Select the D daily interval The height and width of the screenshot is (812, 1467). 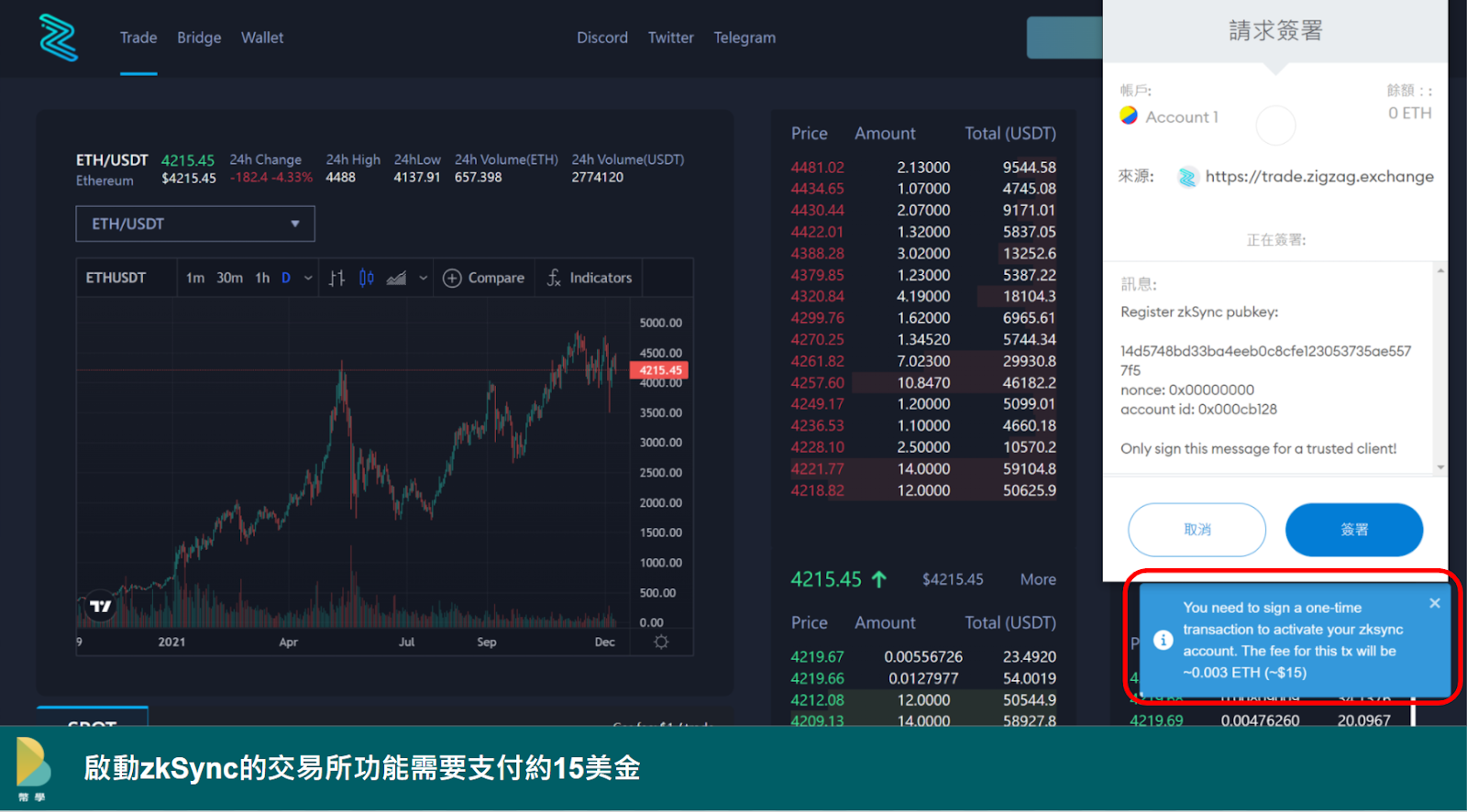click(286, 278)
